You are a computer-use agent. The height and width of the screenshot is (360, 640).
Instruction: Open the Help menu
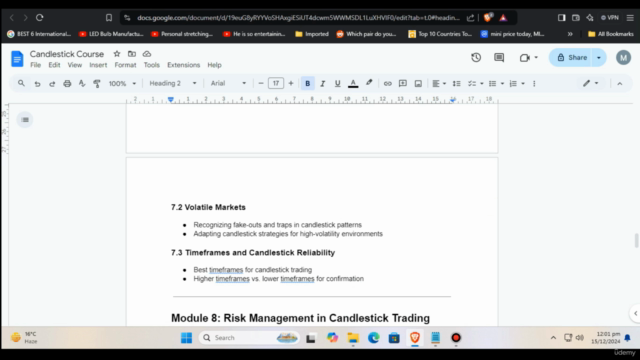tap(214, 65)
